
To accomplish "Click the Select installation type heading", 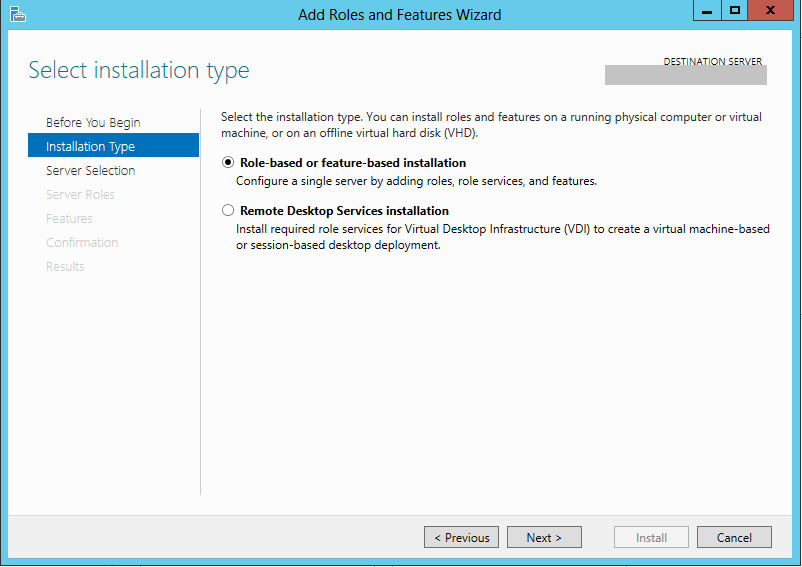I will coord(139,70).
